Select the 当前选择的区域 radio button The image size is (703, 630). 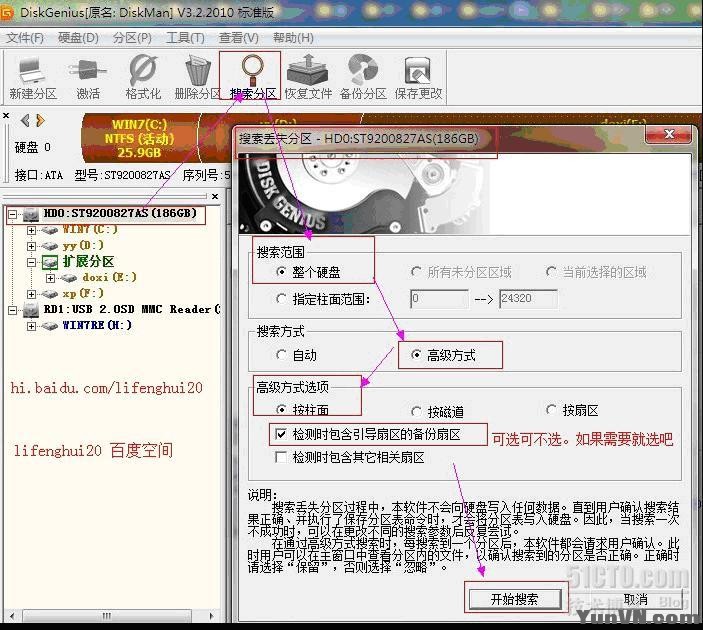click(x=551, y=272)
